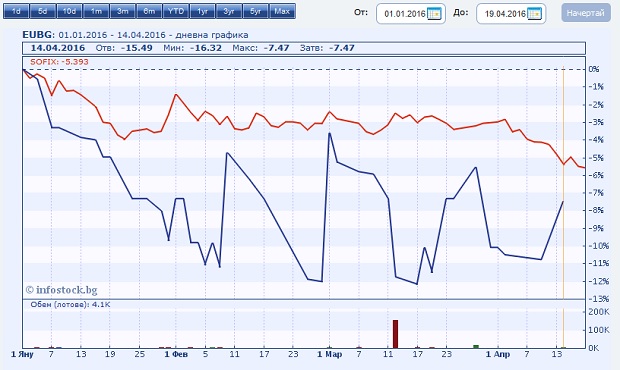620x370 pixels.
Task: Choose the 3yr range button
Action: tap(229, 11)
